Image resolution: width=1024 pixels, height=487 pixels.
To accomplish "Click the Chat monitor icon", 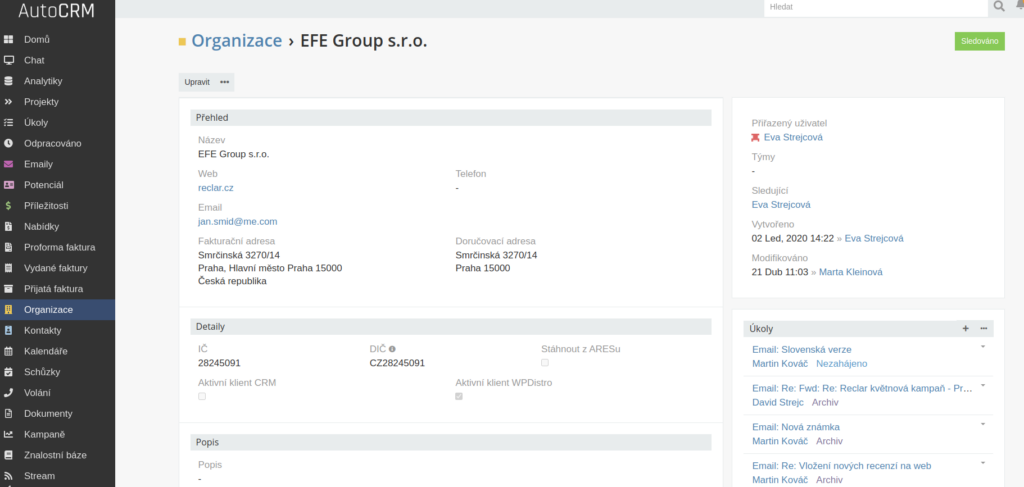I will click(x=8, y=60).
